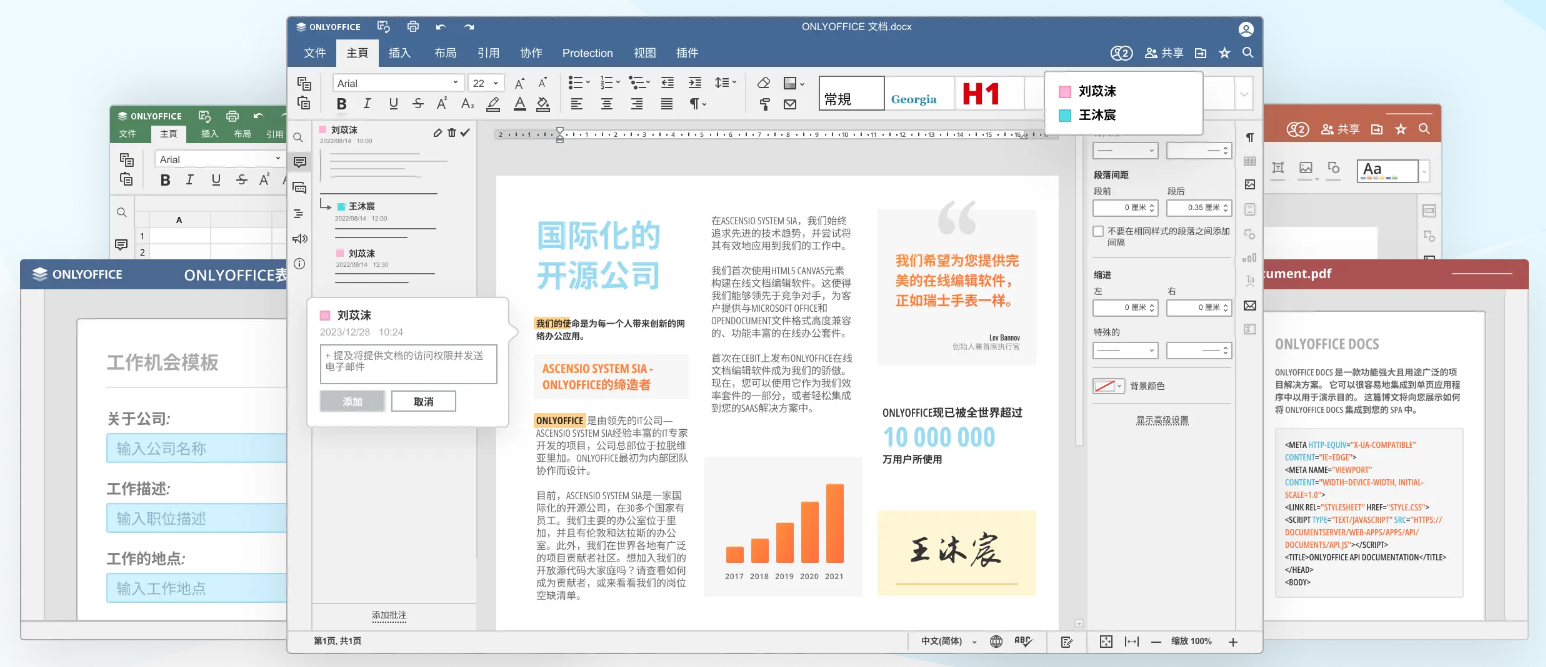Open chart settings in the right sidebar
Screen dimensions: 1546x667
point(1249,259)
